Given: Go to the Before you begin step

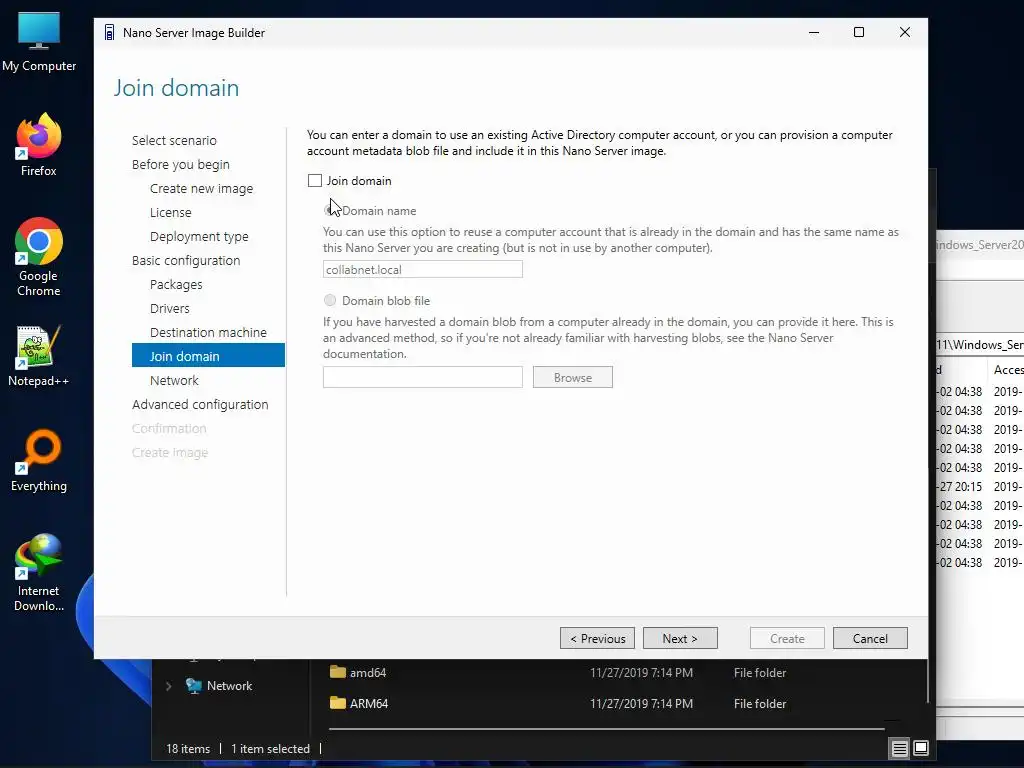Looking at the screenshot, I should point(180,165).
